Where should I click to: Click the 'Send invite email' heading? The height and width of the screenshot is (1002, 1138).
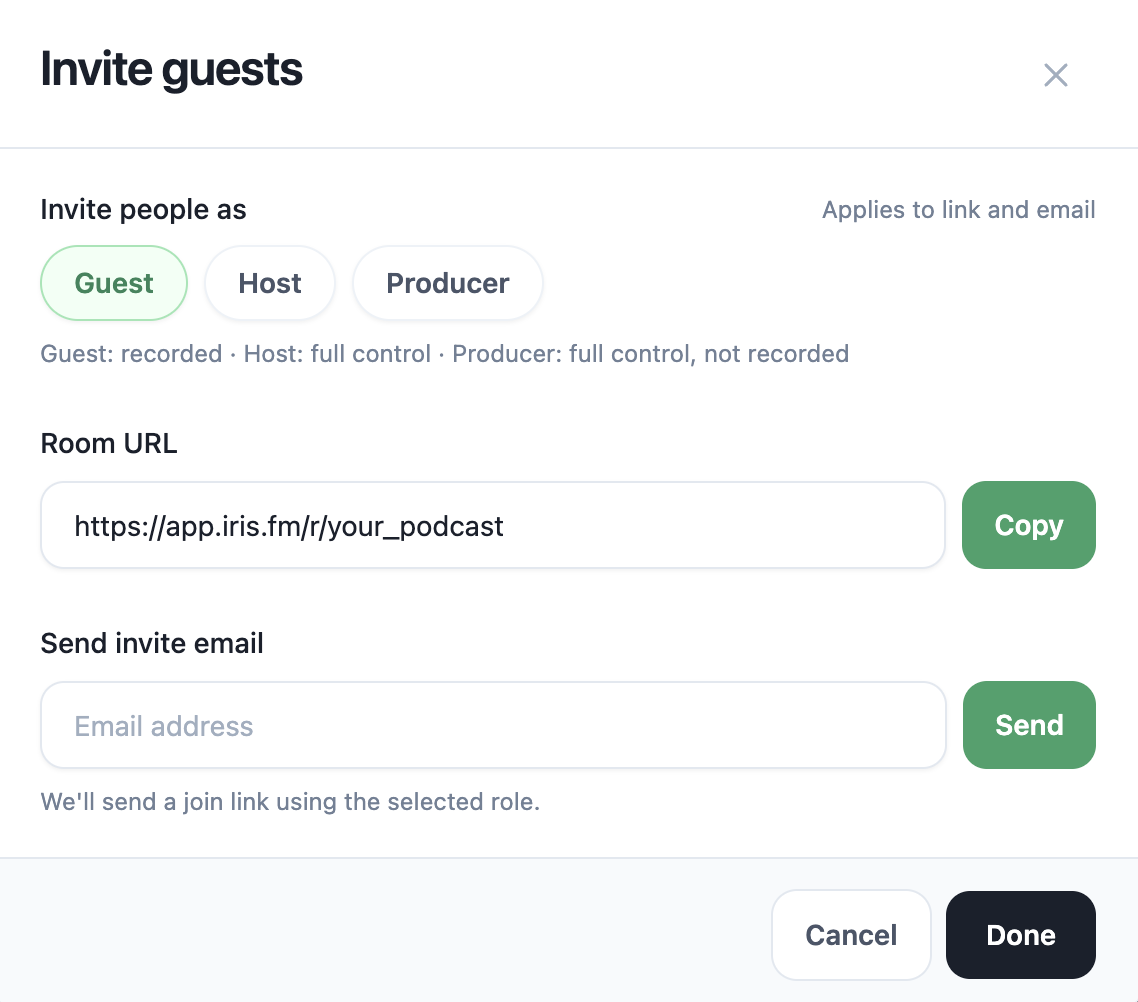[151, 643]
